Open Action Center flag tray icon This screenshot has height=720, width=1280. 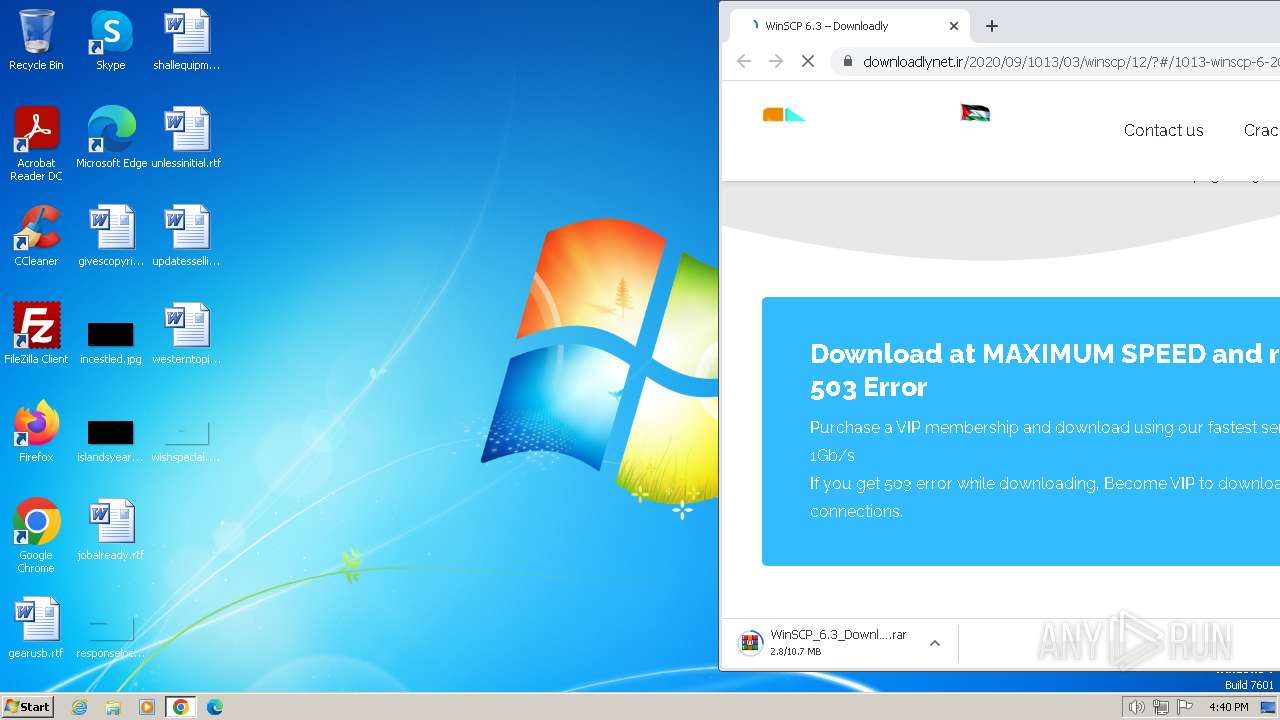click(x=1185, y=707)
